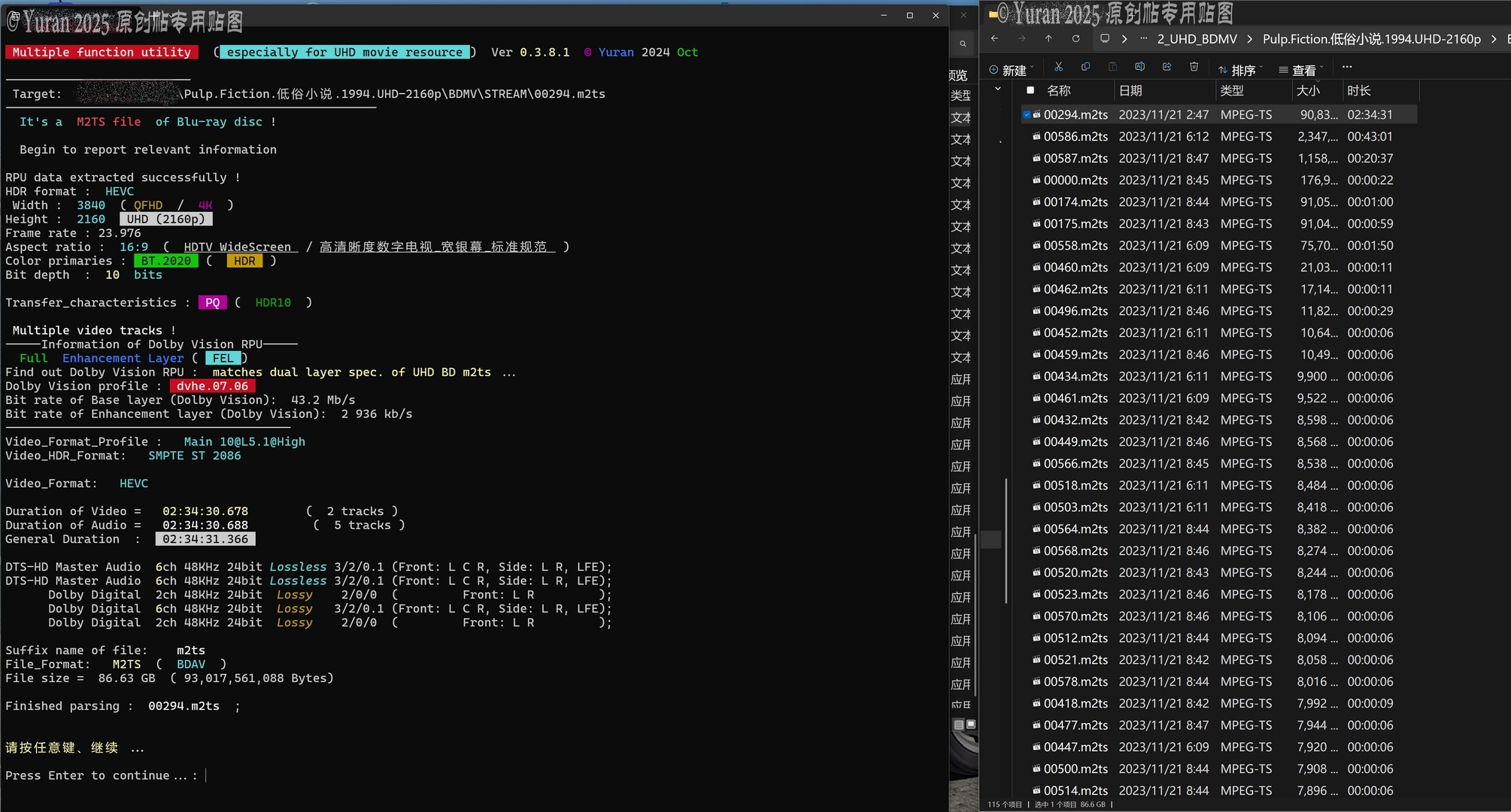Viewport: 1511px width, 812px height.
Task: Navigate to Pulp.Fiction.低俗小说.1994.UHD-2160p breadcrumb
Action: [x=1372, y=39]
